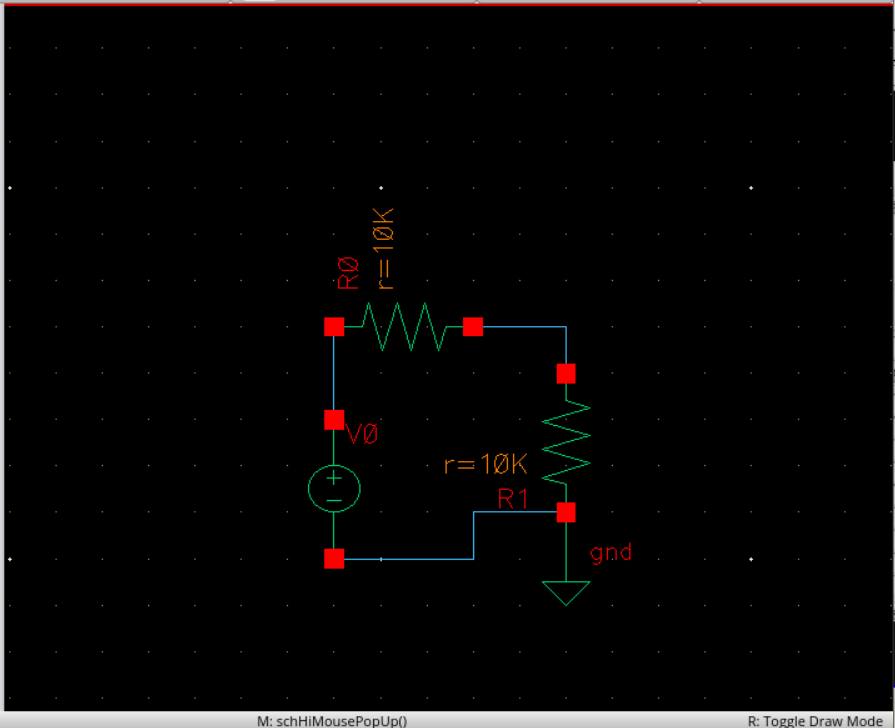The width and height of the screenshot is (895, 728).
Task: Click the V0 negative terminal pin square
Action: [334, 559]
